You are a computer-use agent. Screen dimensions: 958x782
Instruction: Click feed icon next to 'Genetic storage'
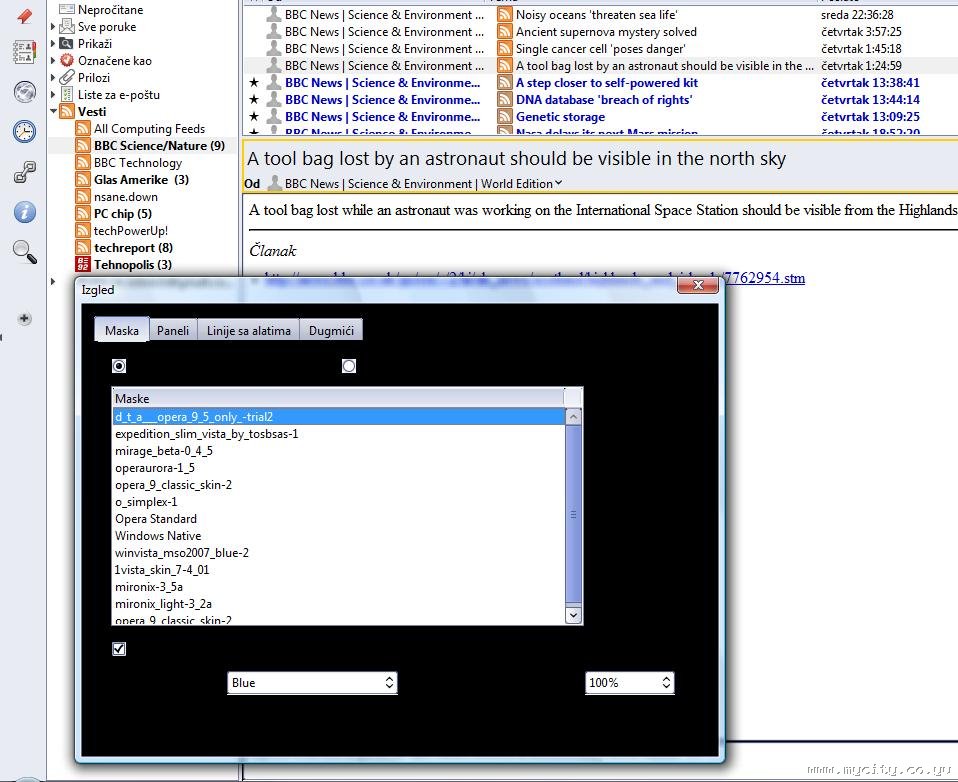coord(505,116)
